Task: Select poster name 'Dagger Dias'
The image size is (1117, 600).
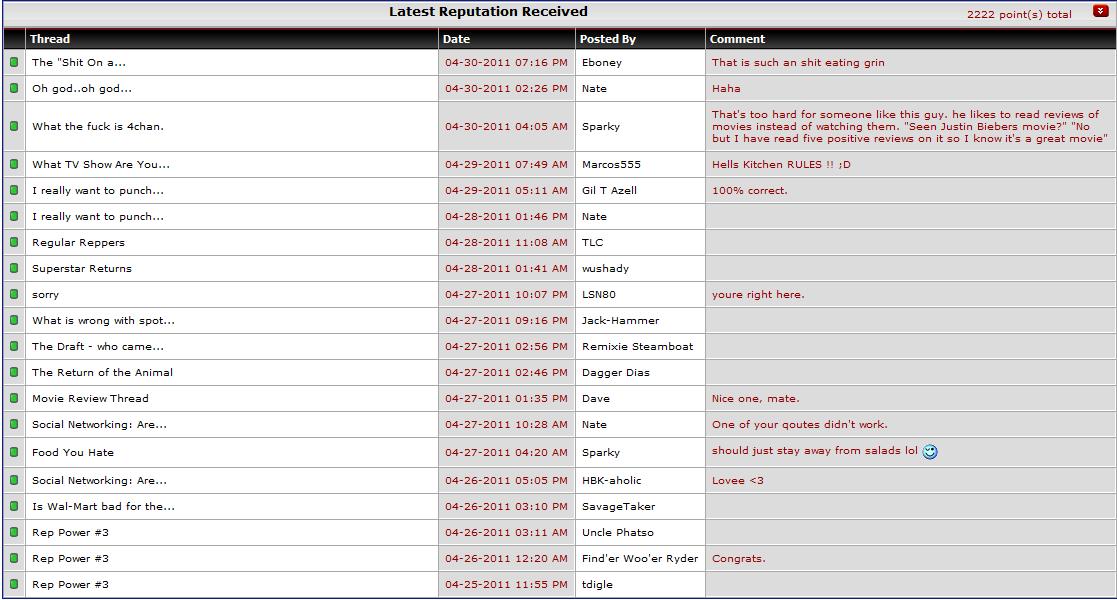Action: 615,372
